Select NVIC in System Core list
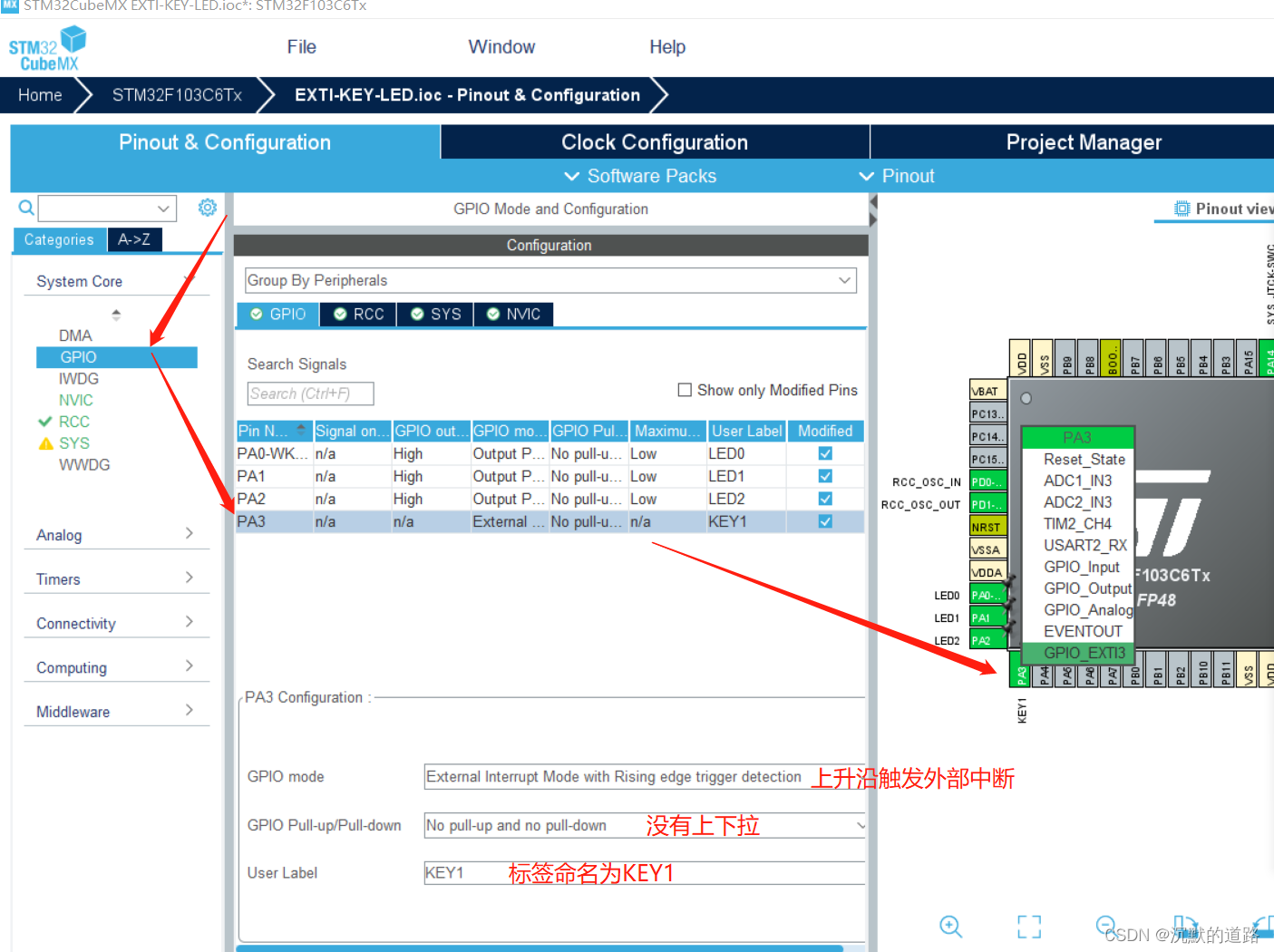1274x952 pixels. coord(76,401)
